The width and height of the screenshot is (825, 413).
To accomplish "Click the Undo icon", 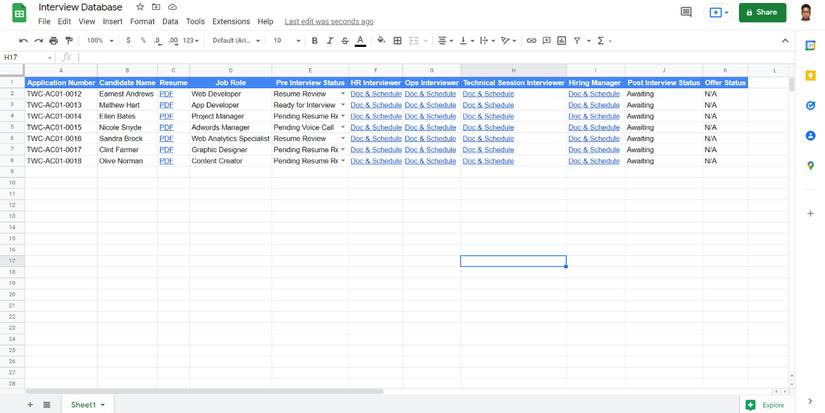I will coord(23,41).
